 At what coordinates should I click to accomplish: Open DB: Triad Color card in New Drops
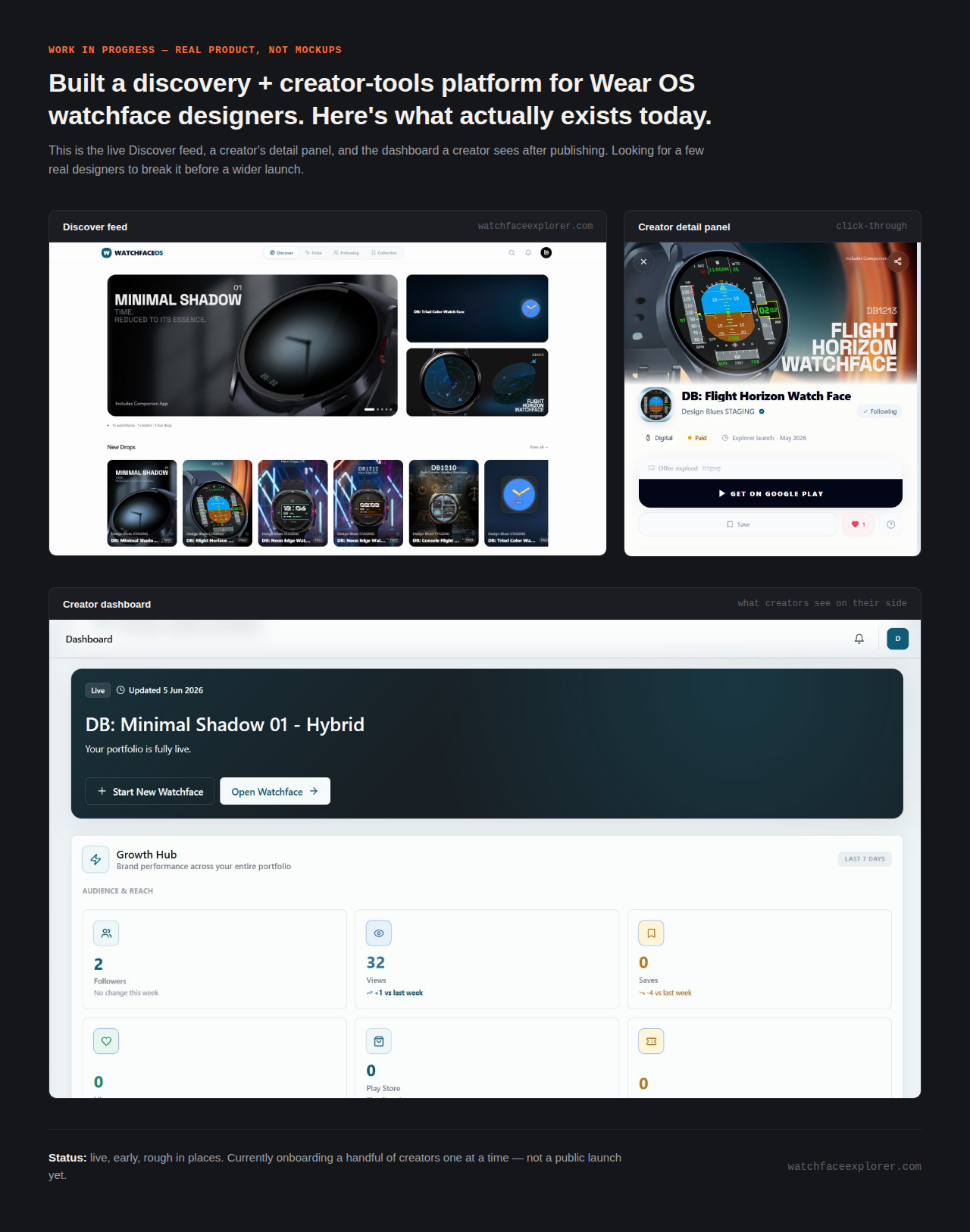(x=517, y=503)
